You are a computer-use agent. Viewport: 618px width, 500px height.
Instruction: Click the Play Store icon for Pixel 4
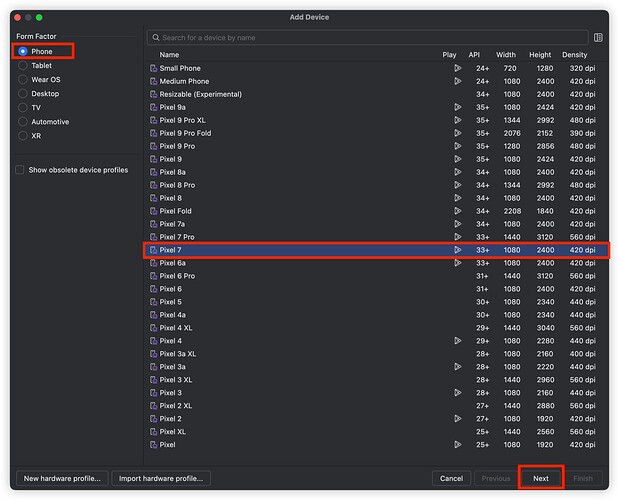pyautogui.click(x=457, y=341)
